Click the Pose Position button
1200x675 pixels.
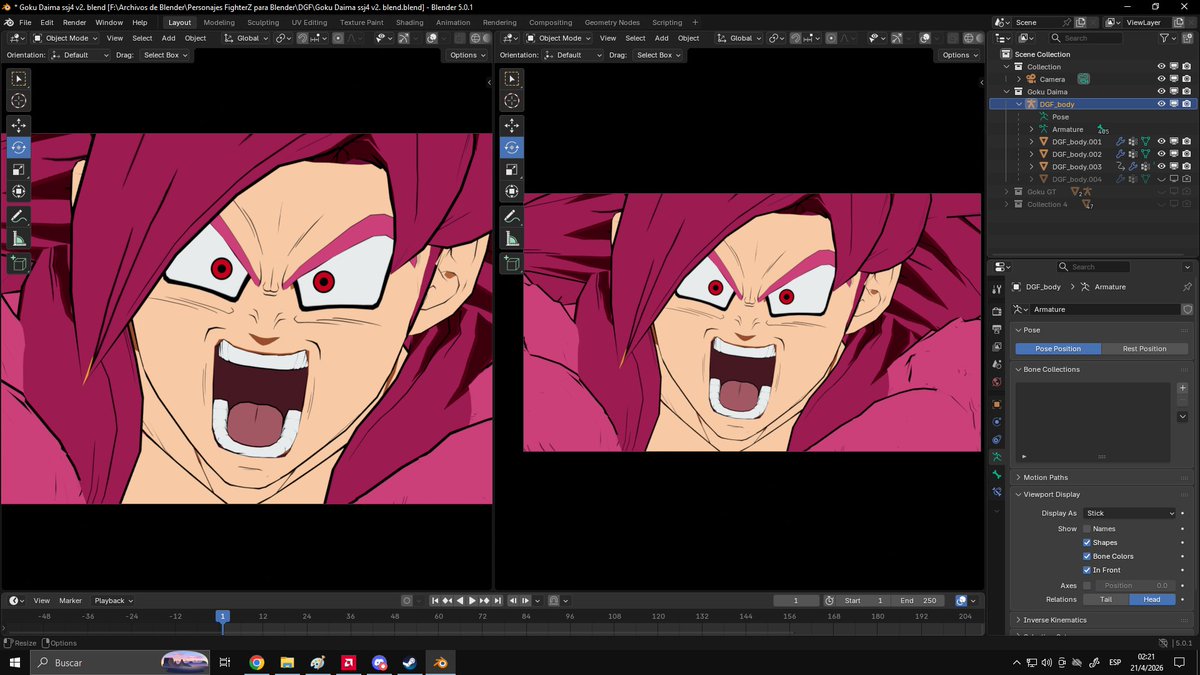point(1058,349)
